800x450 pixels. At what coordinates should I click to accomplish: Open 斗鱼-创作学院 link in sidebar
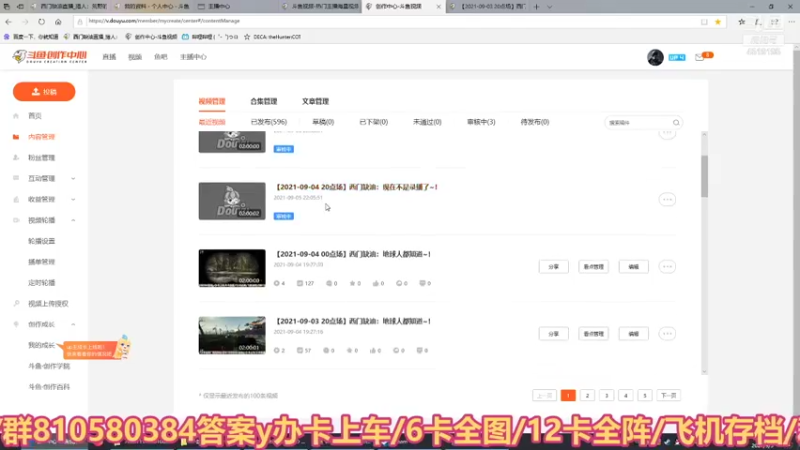point(49,366)
